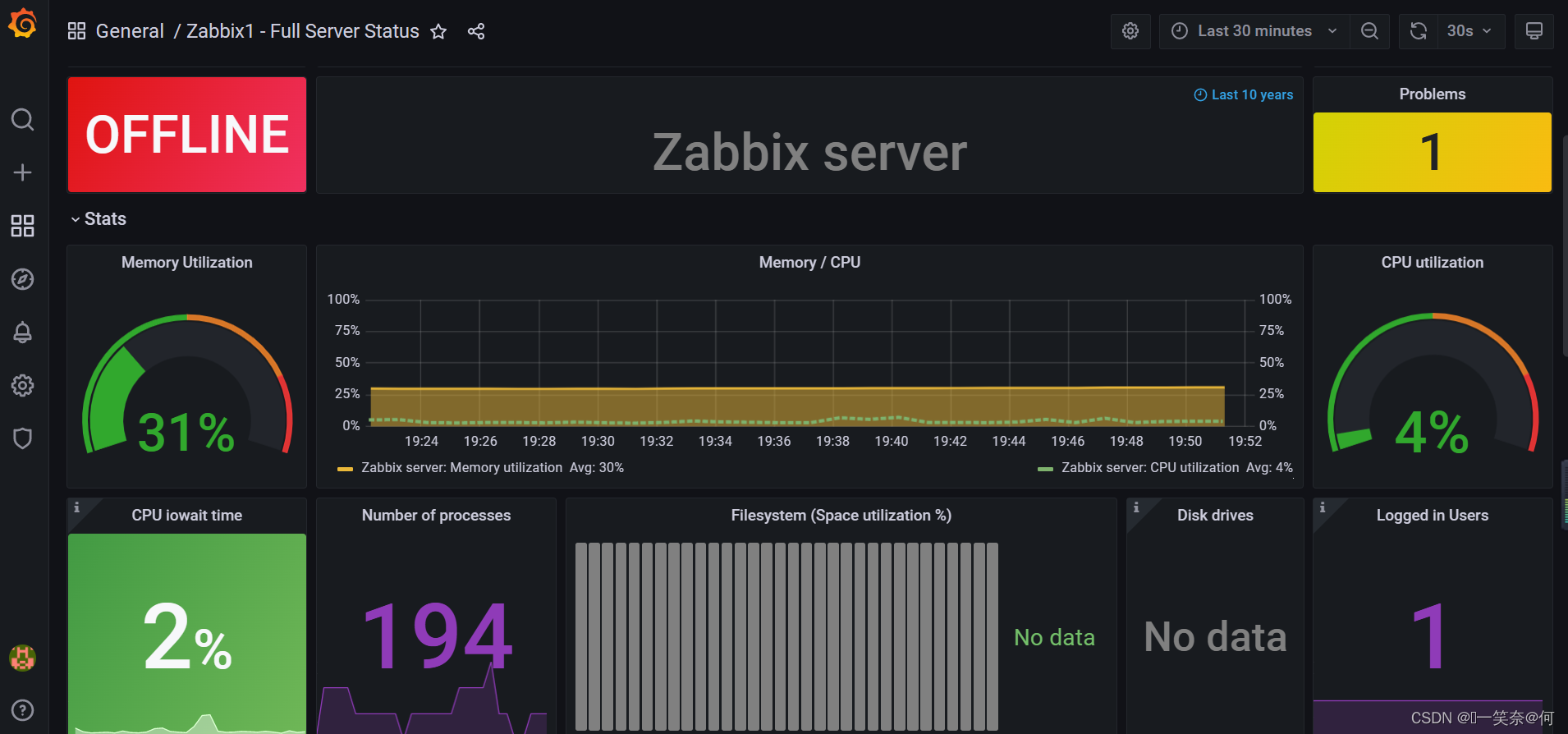Image resolution: width=1568 pixels, height=734 pixels.
Task: Open the 30s refresh interval dropdown
Action: (1470, 31)
